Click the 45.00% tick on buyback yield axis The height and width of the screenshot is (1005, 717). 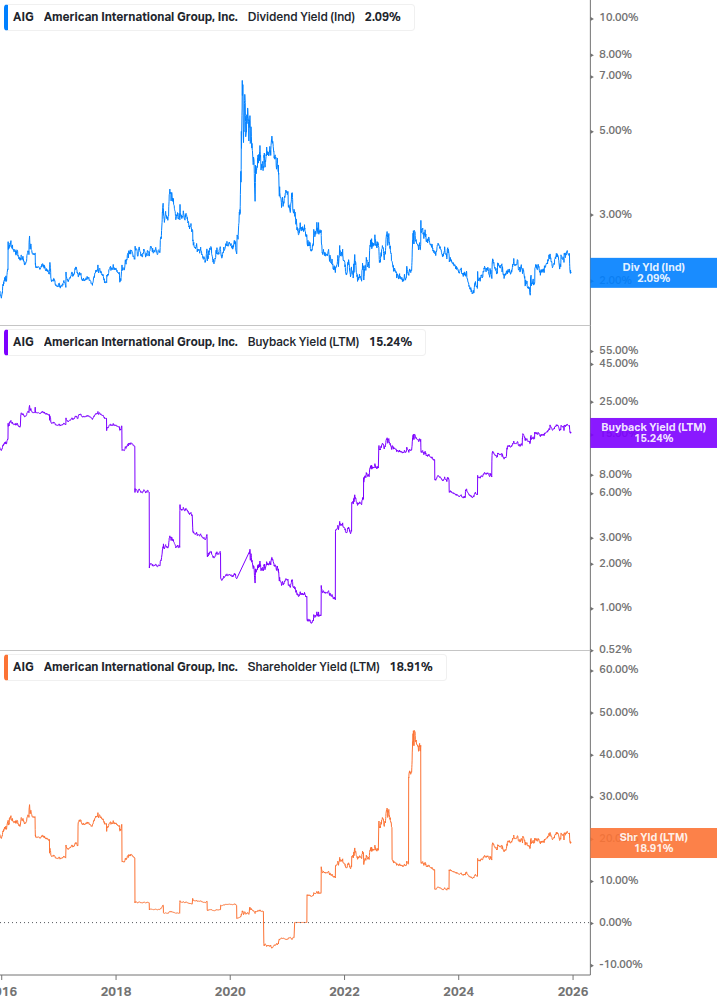(618, 363)
